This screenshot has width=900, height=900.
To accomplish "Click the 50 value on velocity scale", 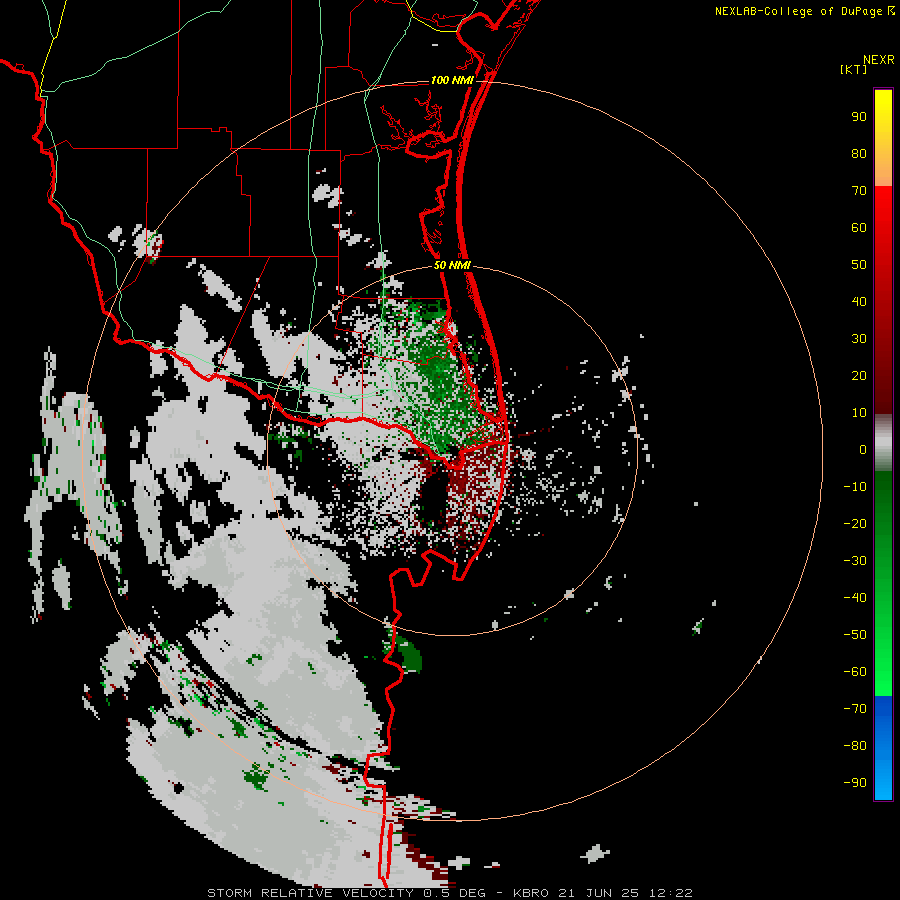I will [x=859, y=265].
